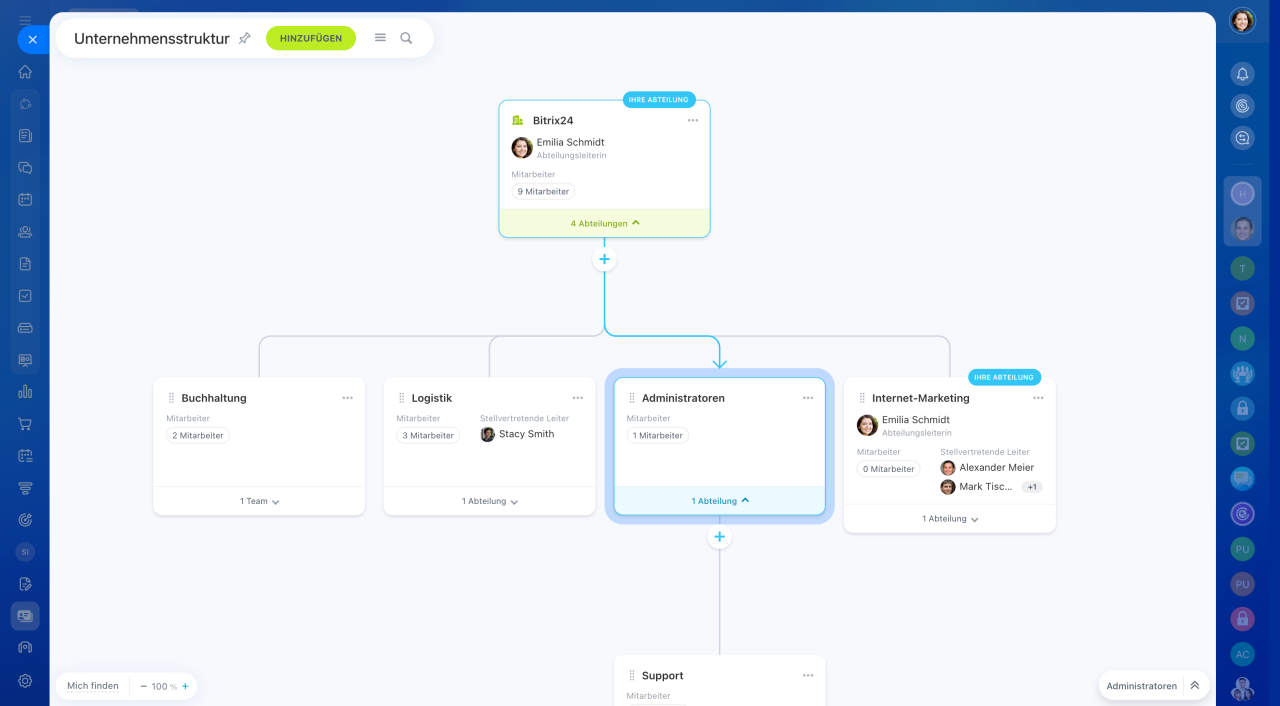Click the Mich finden button

click(93, 686)
